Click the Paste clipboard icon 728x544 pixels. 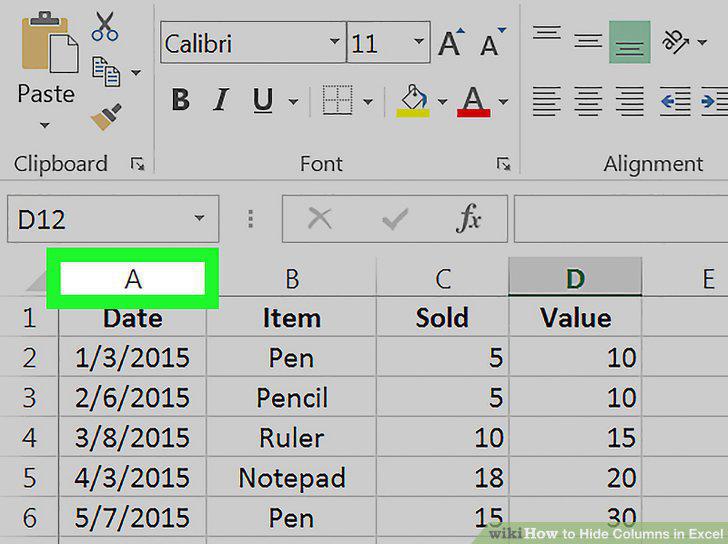point(50,43)
